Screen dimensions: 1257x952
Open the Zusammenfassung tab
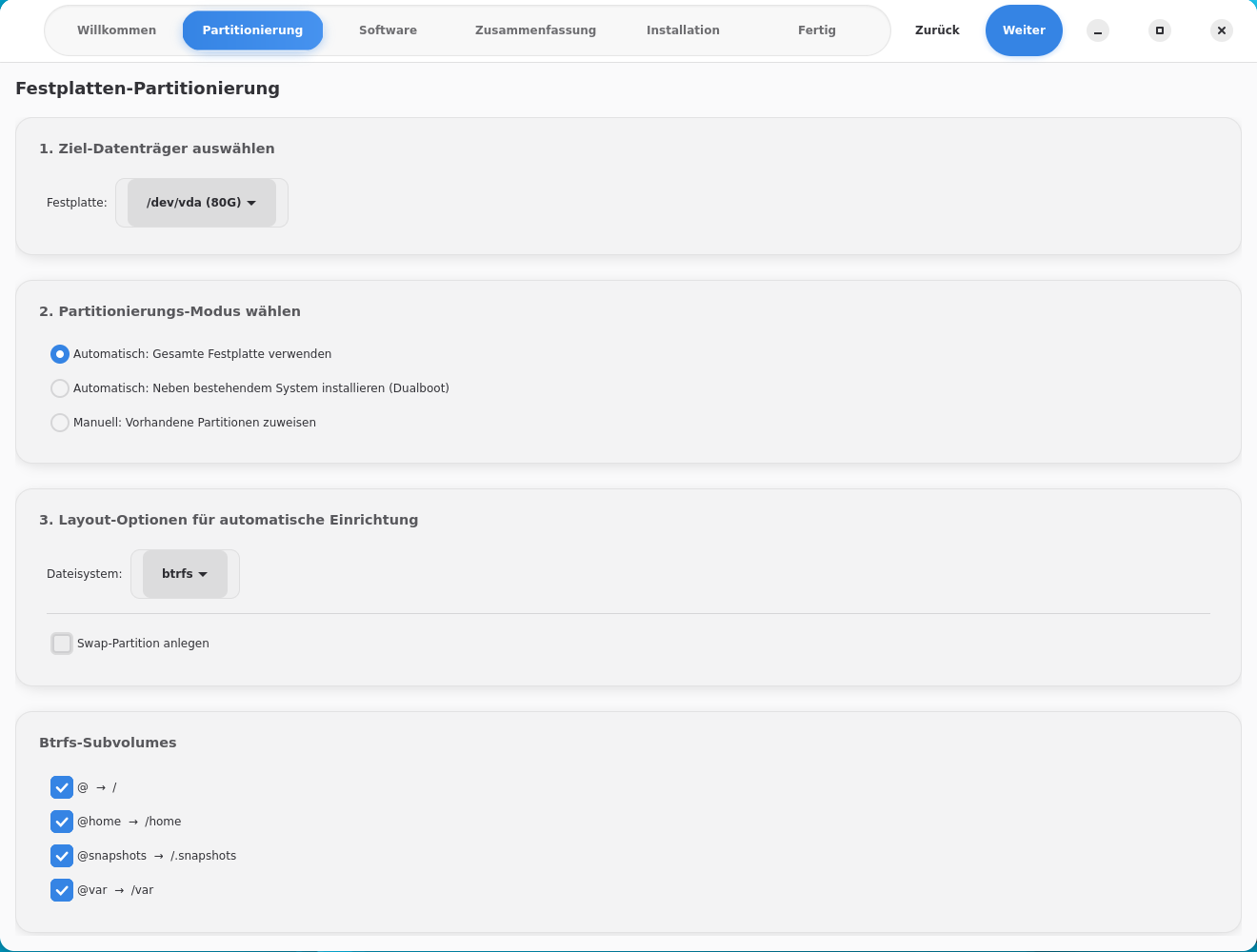[535, 30]
